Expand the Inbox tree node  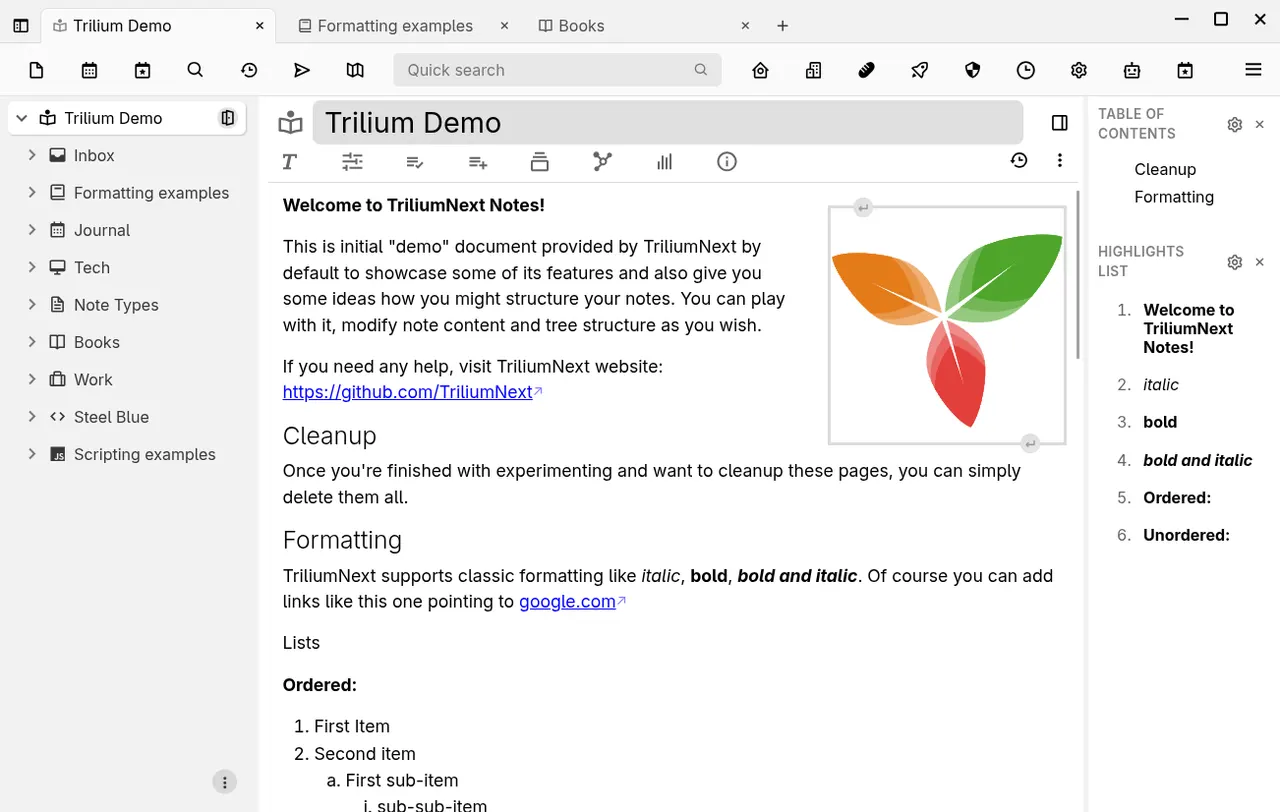click(x=32, y=155)
